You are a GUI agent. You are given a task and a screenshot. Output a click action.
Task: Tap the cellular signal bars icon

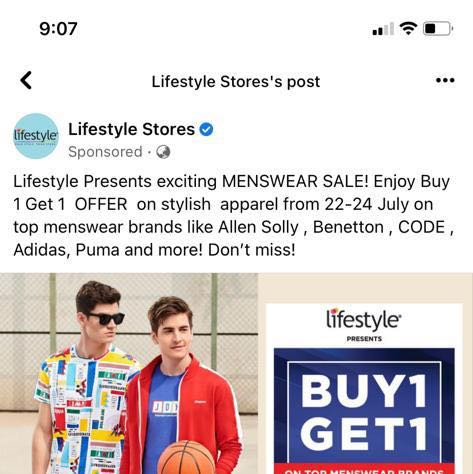point(383,29)
